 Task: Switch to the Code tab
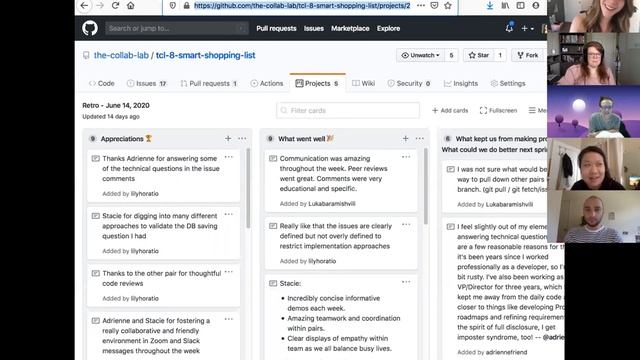[x=102, y=83]
